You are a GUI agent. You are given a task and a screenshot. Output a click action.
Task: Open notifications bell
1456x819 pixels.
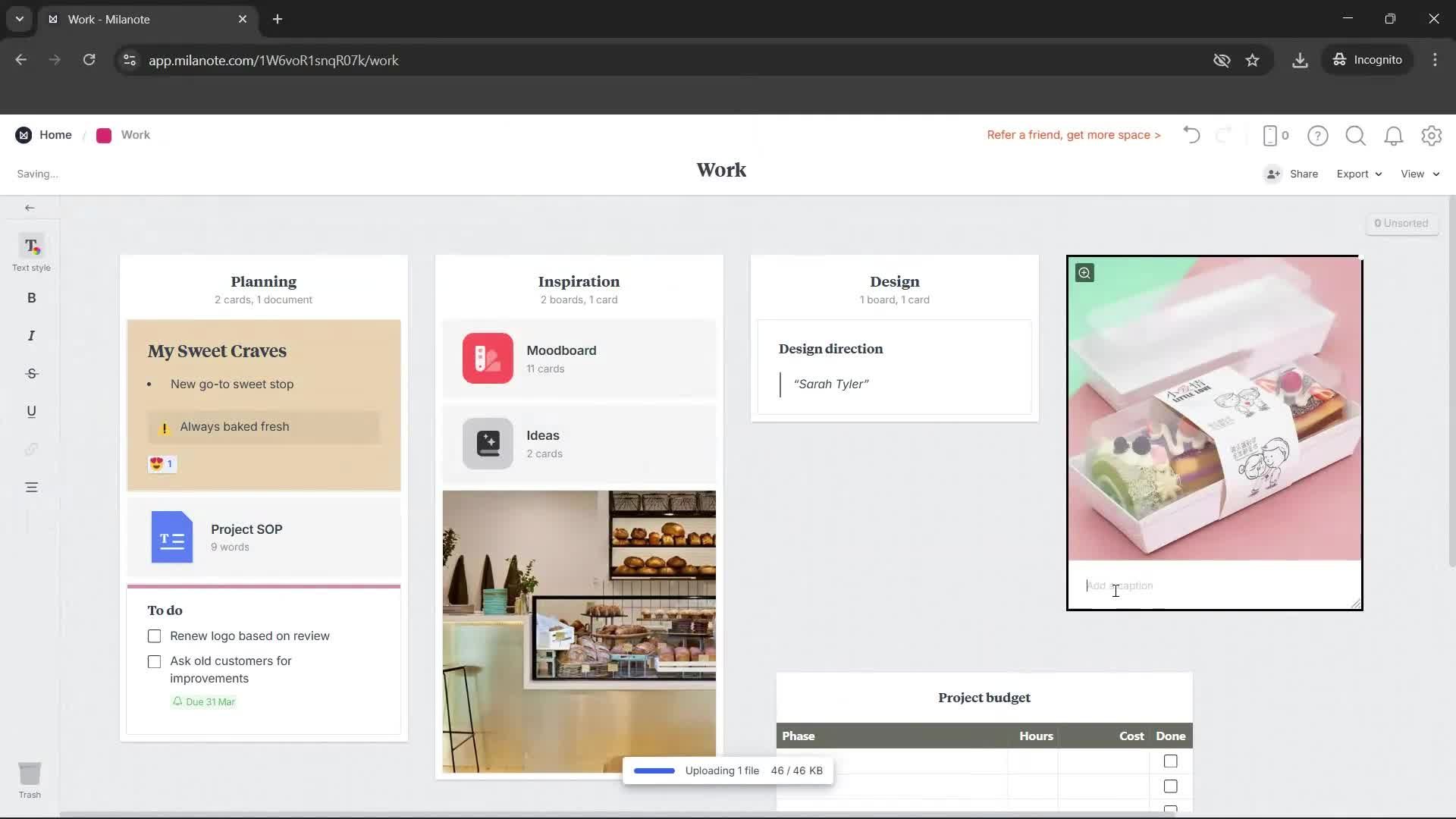coord(1394,135)
